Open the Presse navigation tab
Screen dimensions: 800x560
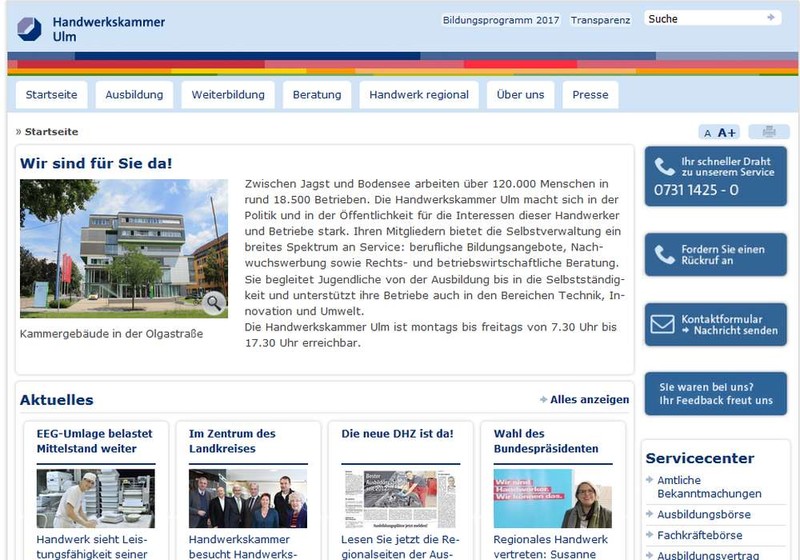(590, 95)
